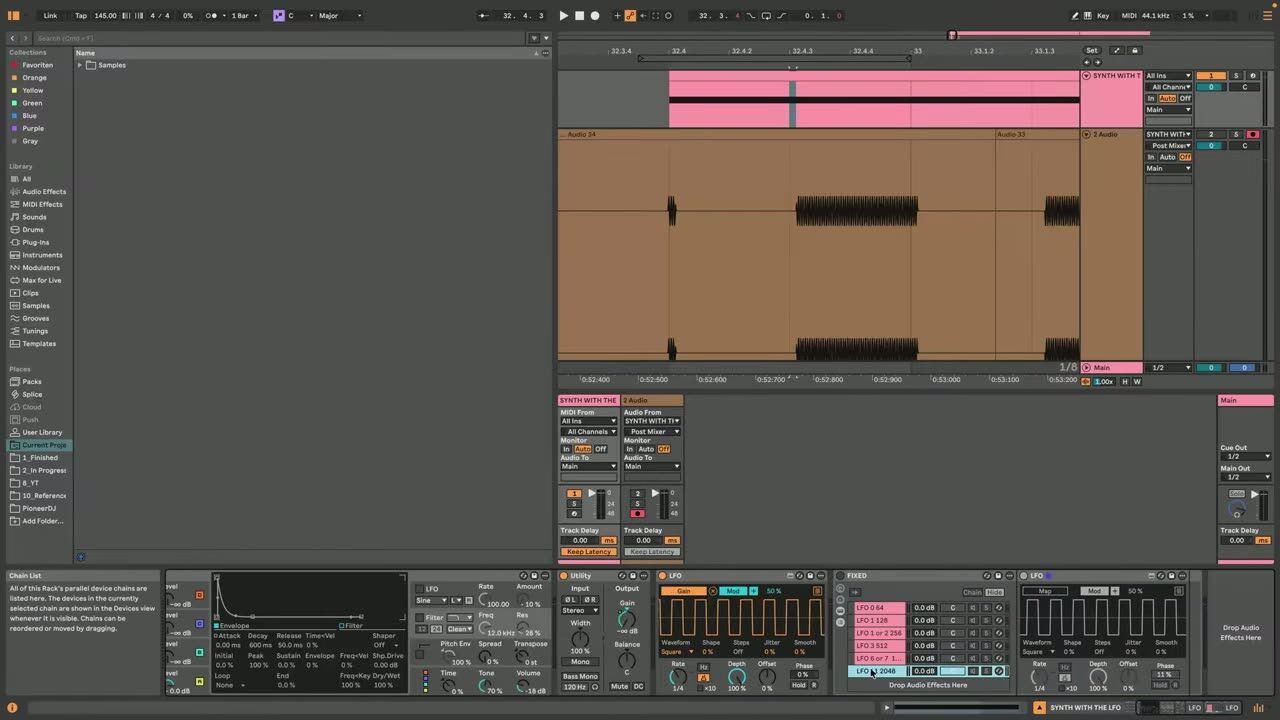
Task: Select the Favoriten collection
Action: pyautogui.click(x=37, y=65)
